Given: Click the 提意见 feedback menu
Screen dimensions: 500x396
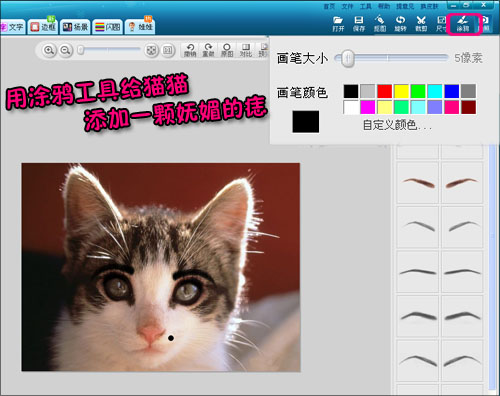Looking at the screenshot, I should coord(405,6).
